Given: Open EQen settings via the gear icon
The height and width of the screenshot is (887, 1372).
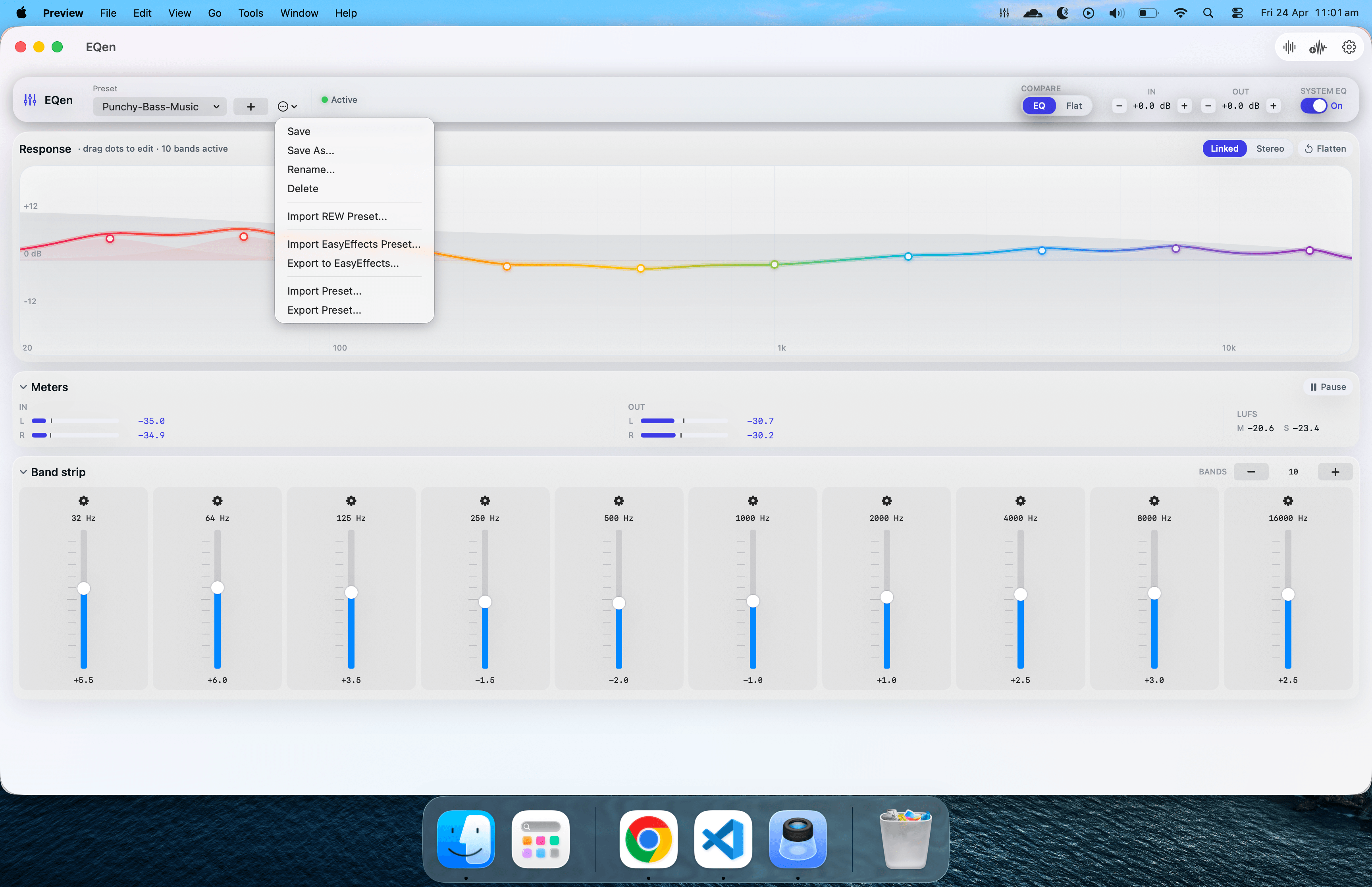Looking at the screenshot, I should point(1349,47).
